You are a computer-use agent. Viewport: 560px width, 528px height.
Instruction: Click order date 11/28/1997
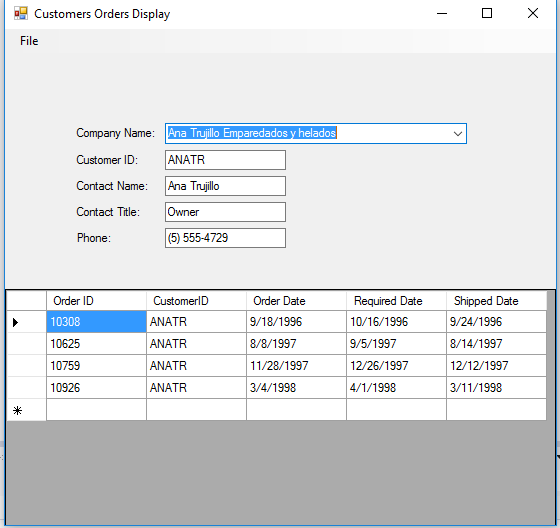pos(296,366)
